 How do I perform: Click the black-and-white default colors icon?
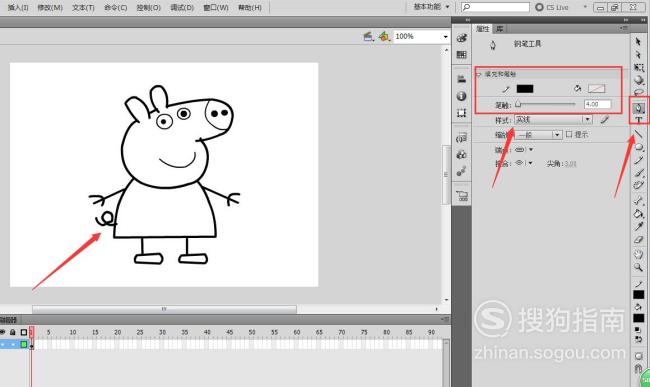(x=638, y=330)
